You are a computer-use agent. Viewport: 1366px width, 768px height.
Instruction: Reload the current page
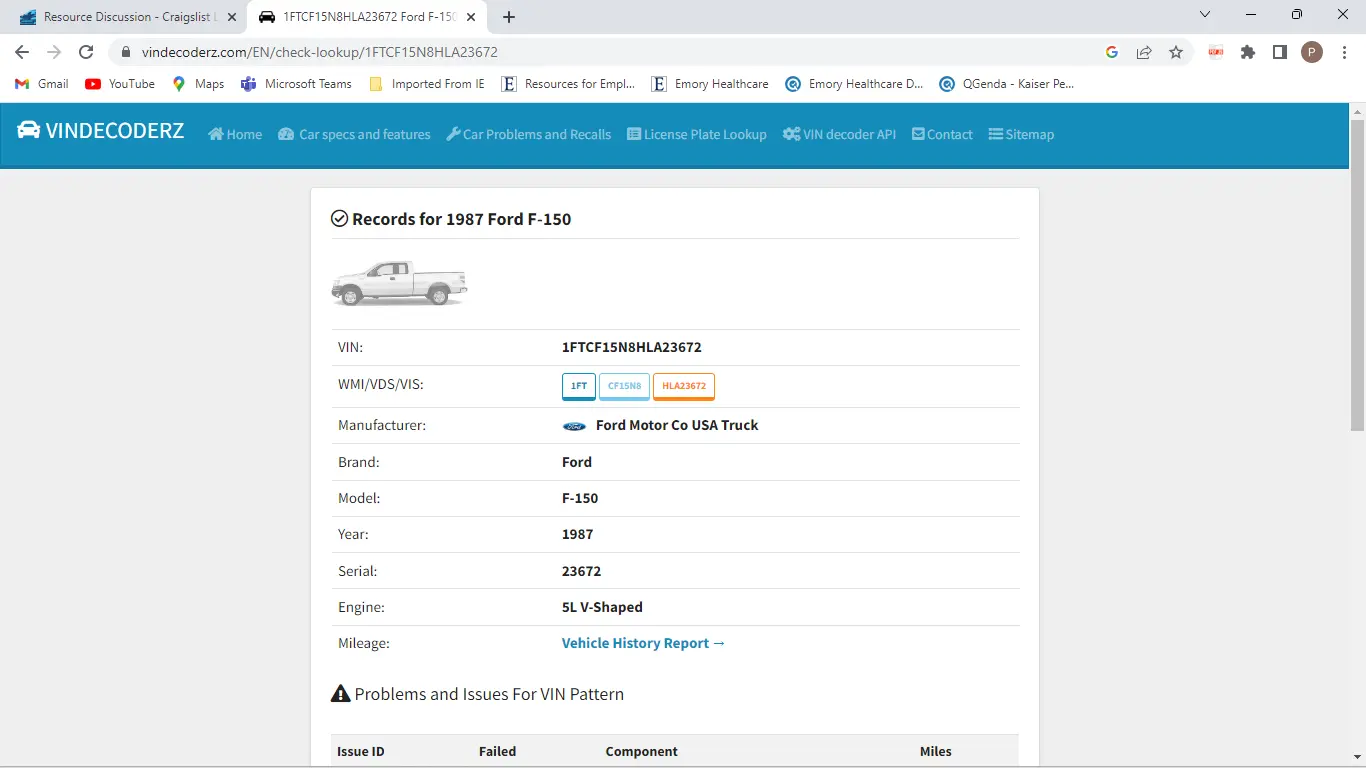tap(86, 52)
